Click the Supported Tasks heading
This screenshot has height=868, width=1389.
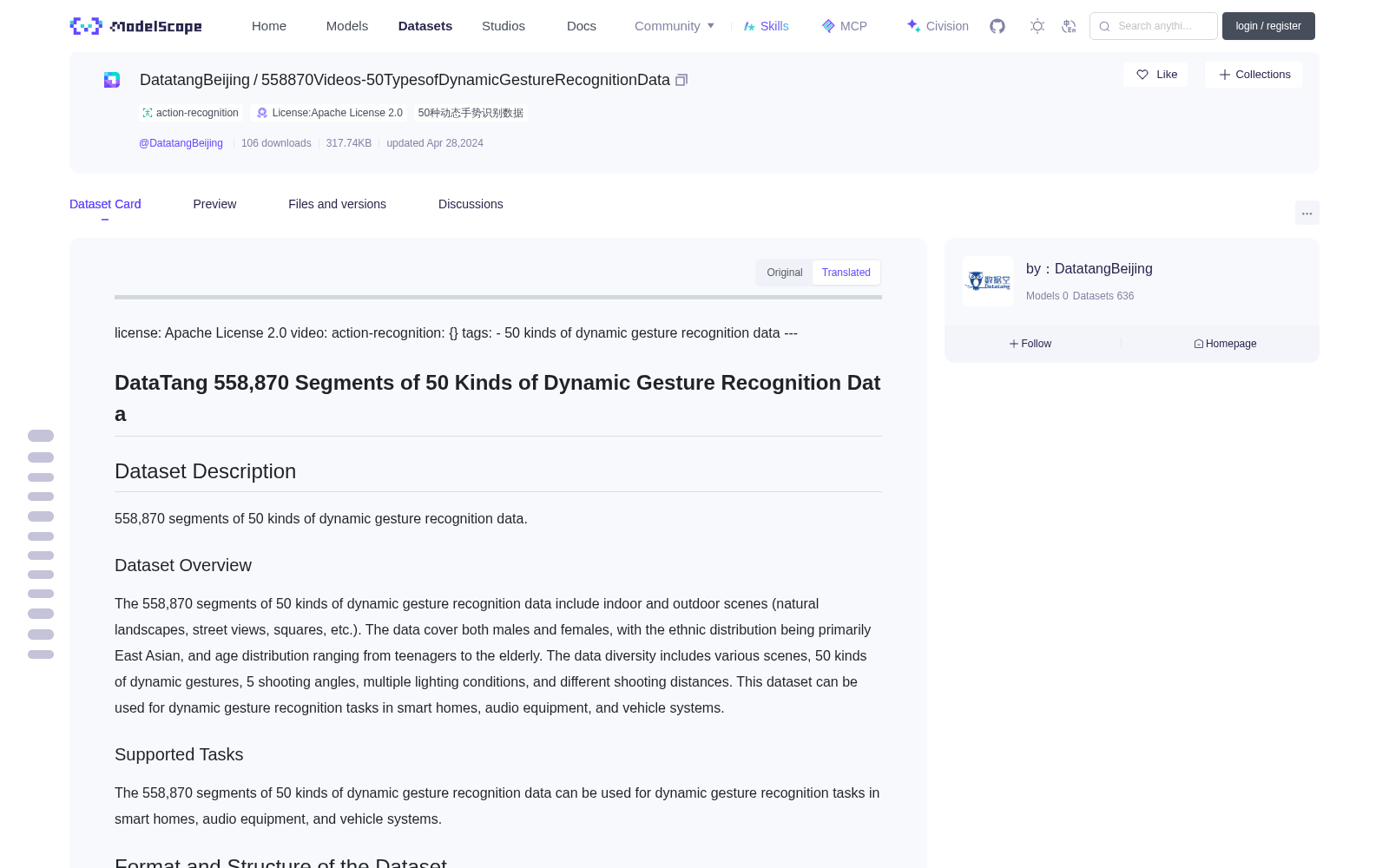(x=179, y=754)
